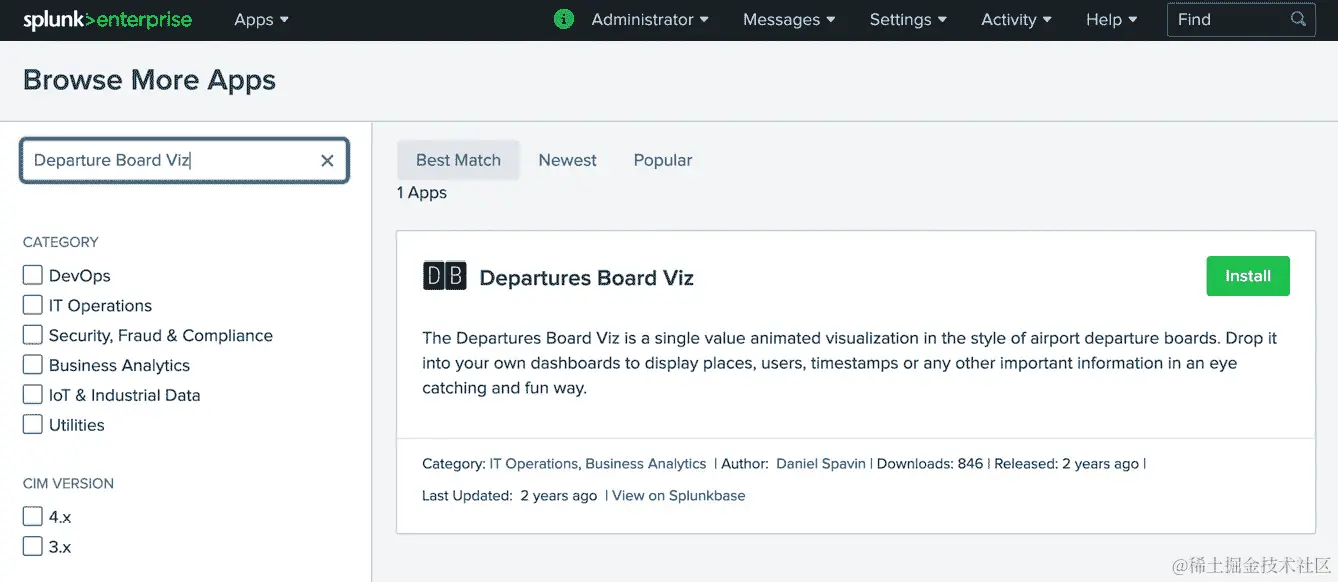Click the magnifier icon in Find box
Screen dimensions: 1338x582
coord(1298,19)
